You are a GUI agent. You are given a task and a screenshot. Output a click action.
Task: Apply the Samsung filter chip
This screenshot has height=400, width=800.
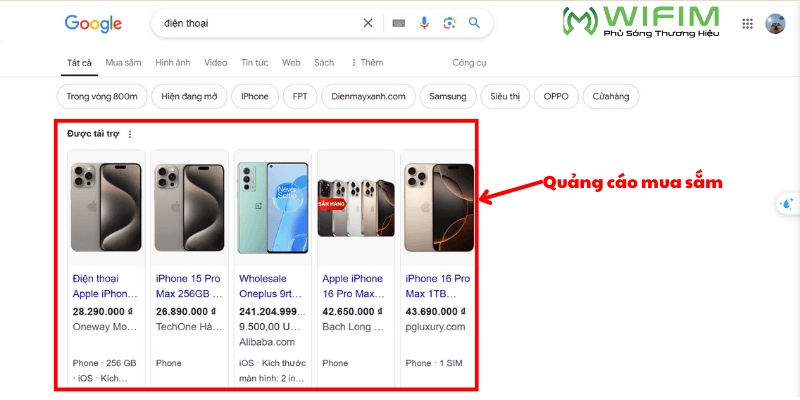click(x=448, y=96)
